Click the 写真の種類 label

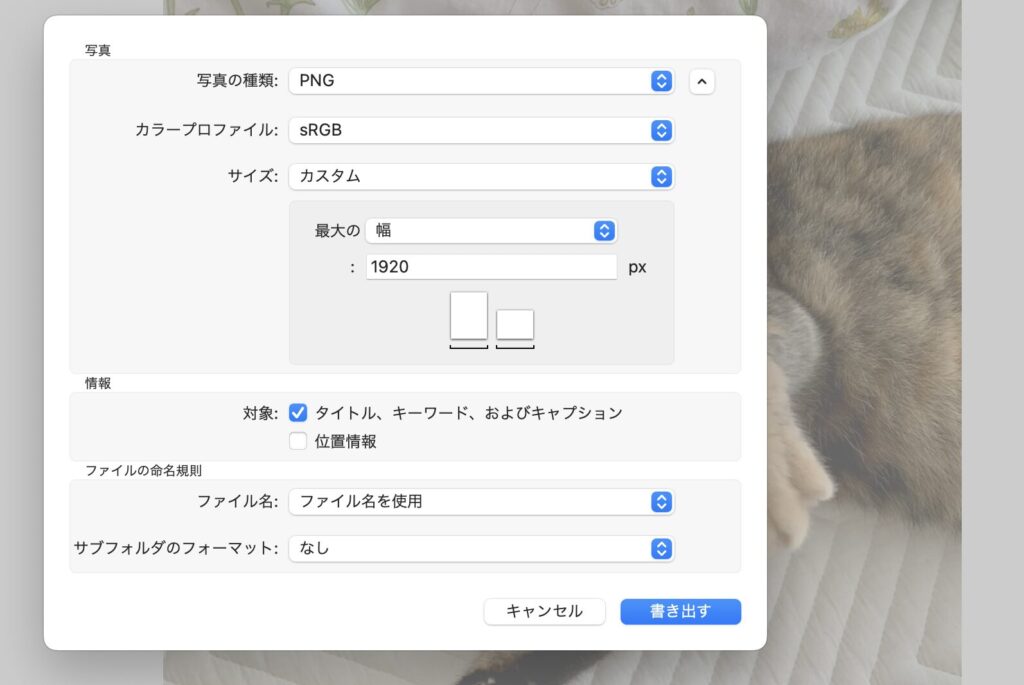tap(238, 80)
